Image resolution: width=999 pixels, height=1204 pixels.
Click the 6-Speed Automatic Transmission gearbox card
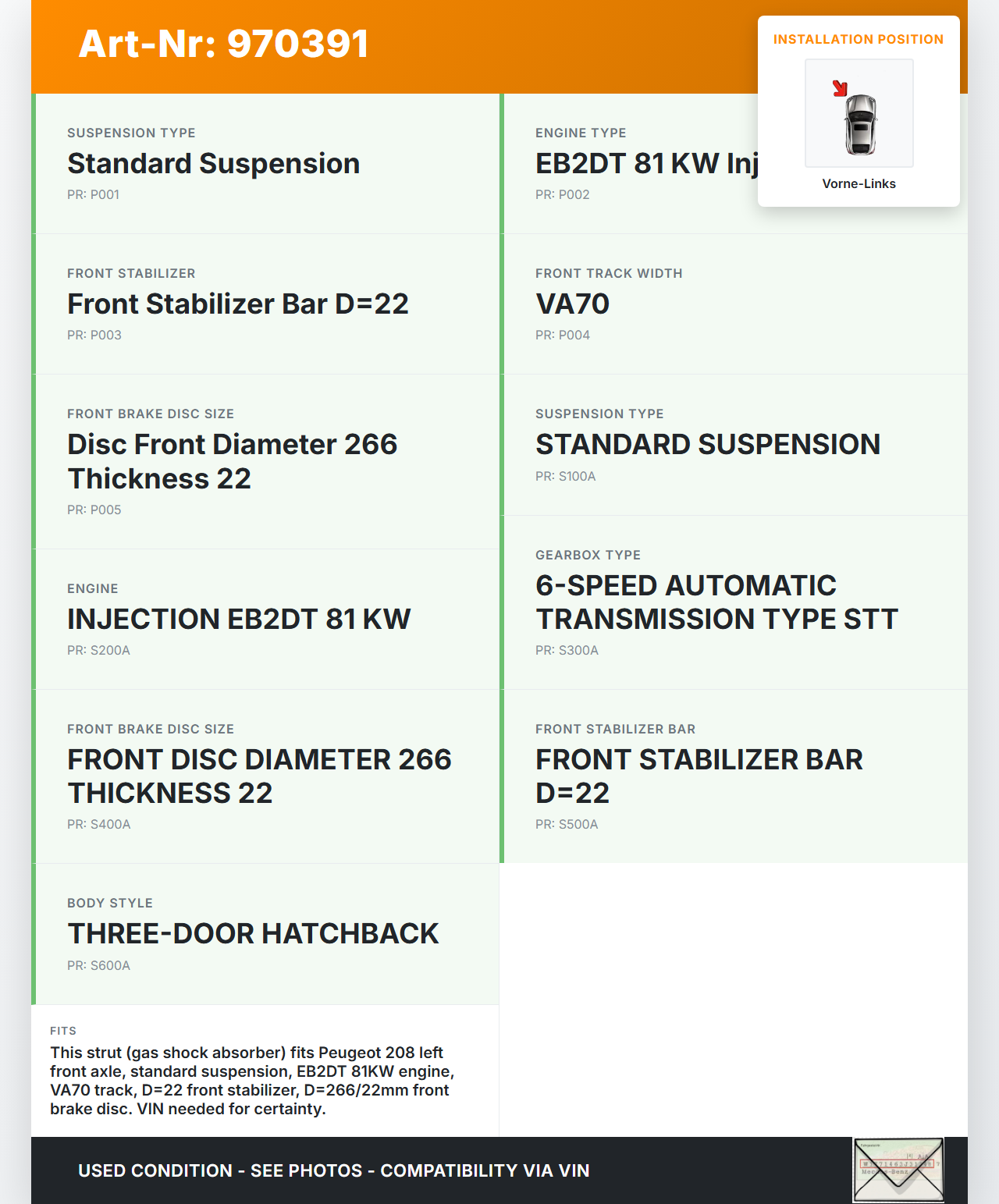coord(734,602)
